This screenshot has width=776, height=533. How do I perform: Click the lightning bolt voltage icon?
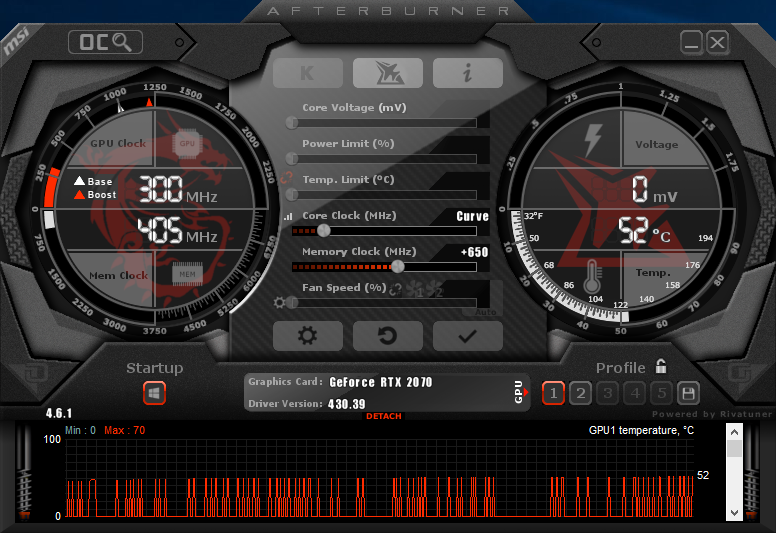point(593,140)
